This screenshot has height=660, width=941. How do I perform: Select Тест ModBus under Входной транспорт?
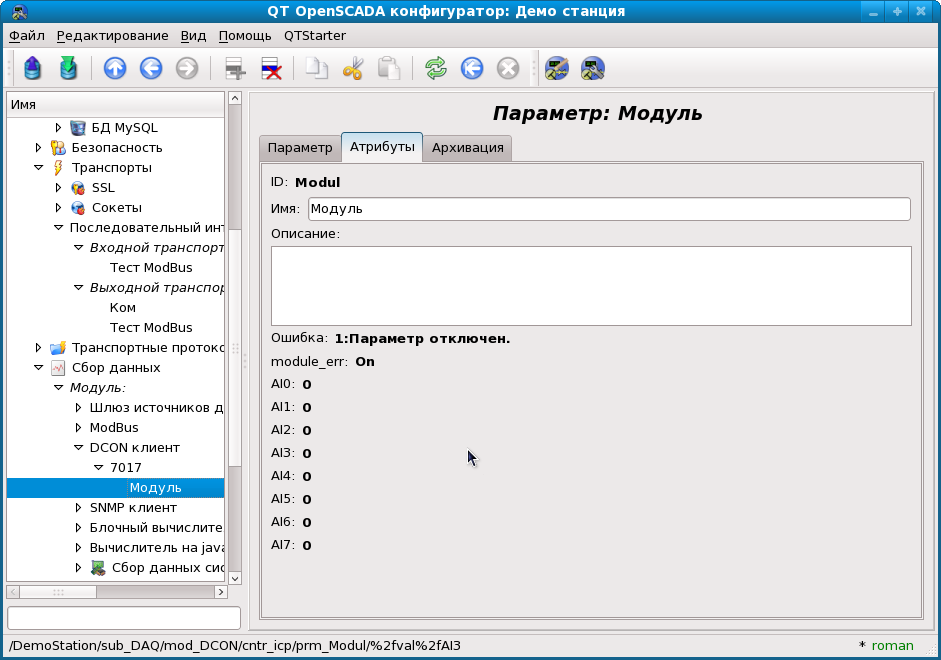[151, 268]
